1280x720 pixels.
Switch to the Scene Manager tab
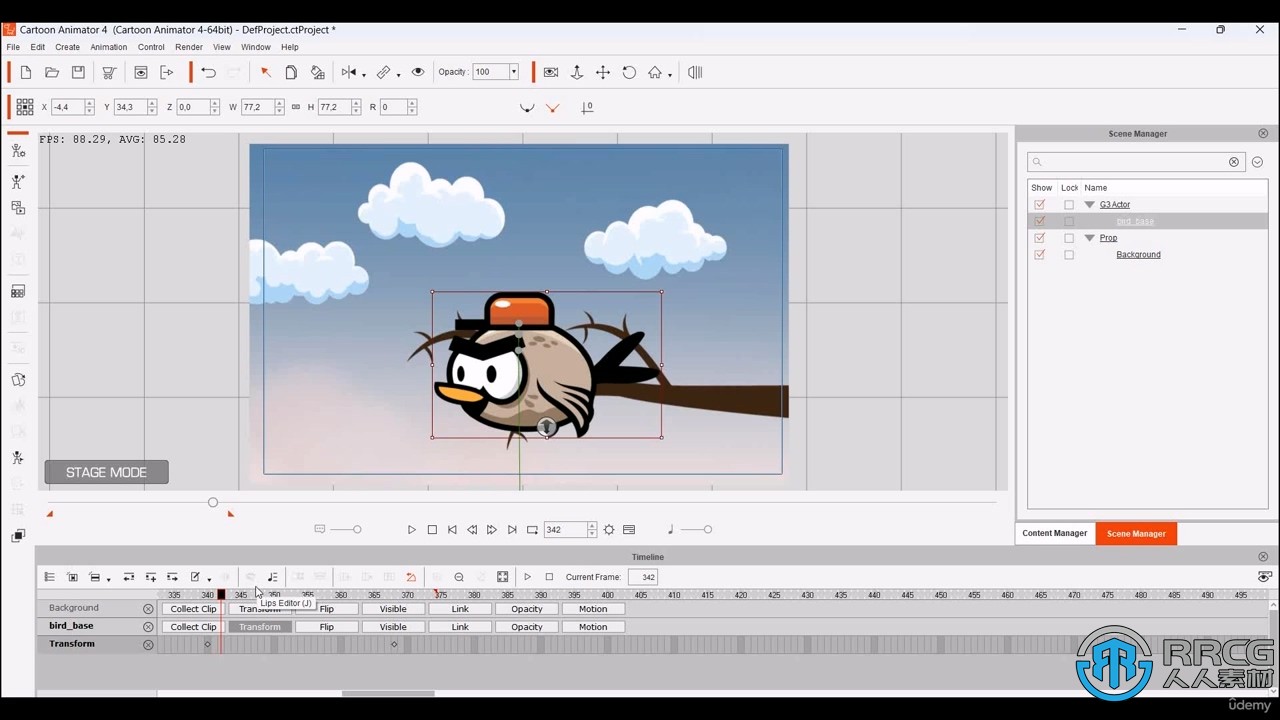[1136, 534]
